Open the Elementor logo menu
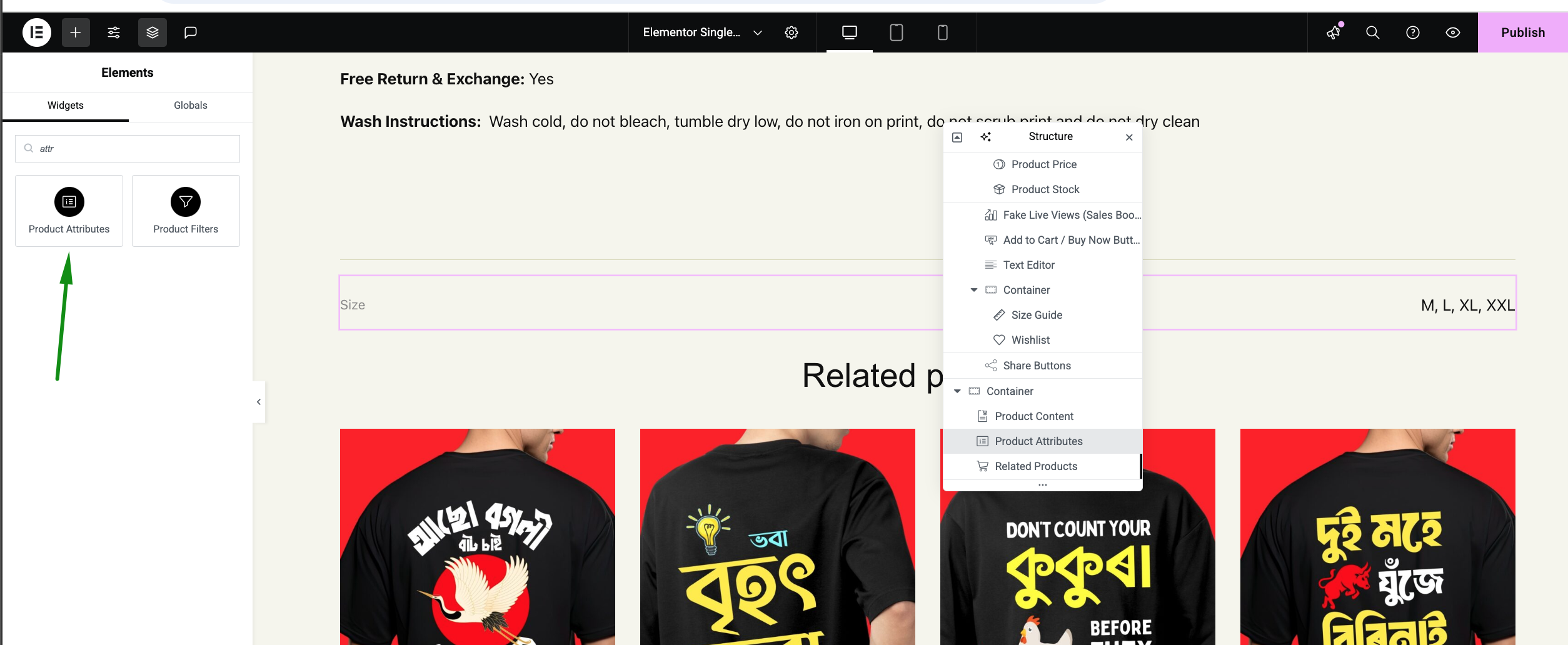1568x645 pixels. point(37,32)
